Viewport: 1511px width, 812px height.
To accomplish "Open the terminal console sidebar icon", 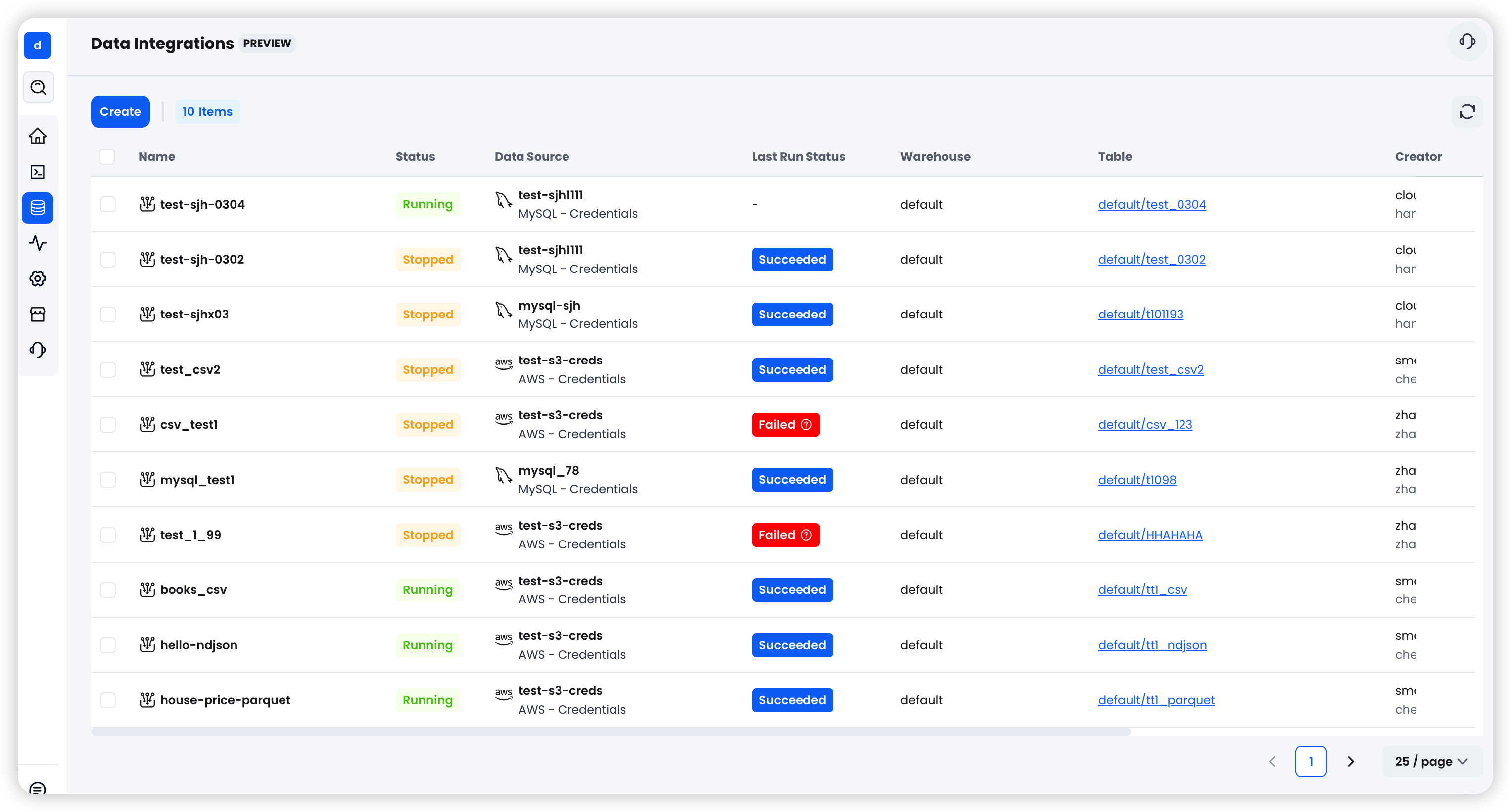I will point(38,172).
